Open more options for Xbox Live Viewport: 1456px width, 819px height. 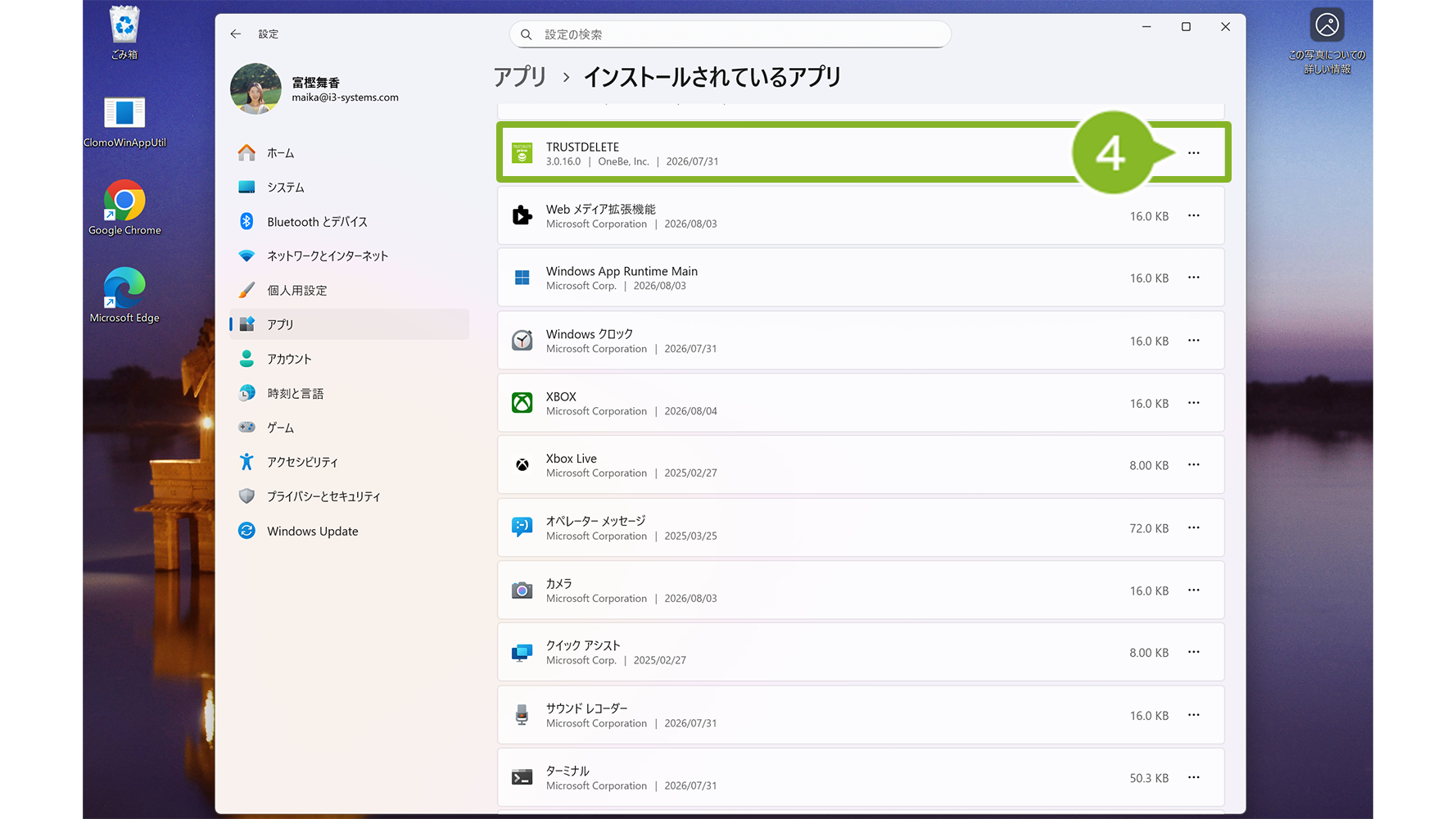(1193, 465)
